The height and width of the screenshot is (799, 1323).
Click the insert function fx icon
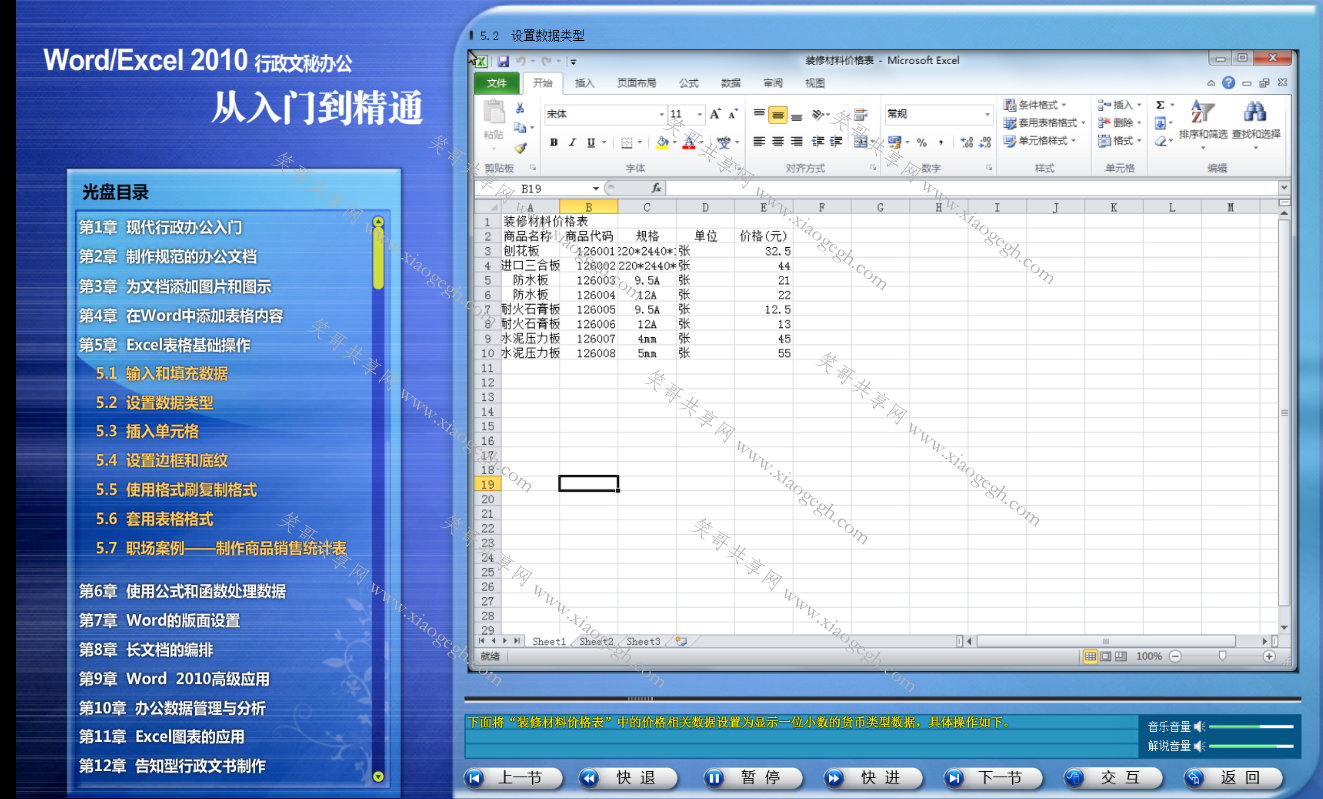(656, 188)
